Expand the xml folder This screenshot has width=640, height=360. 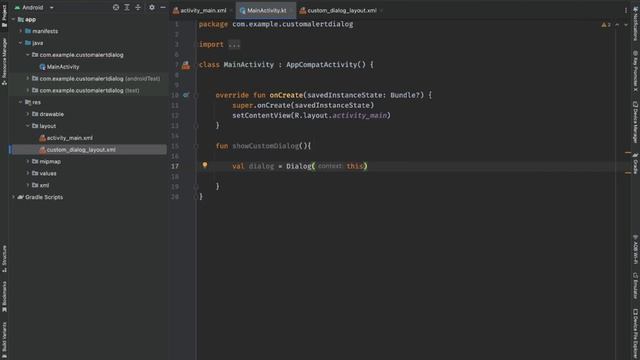[x=28, y=185]
